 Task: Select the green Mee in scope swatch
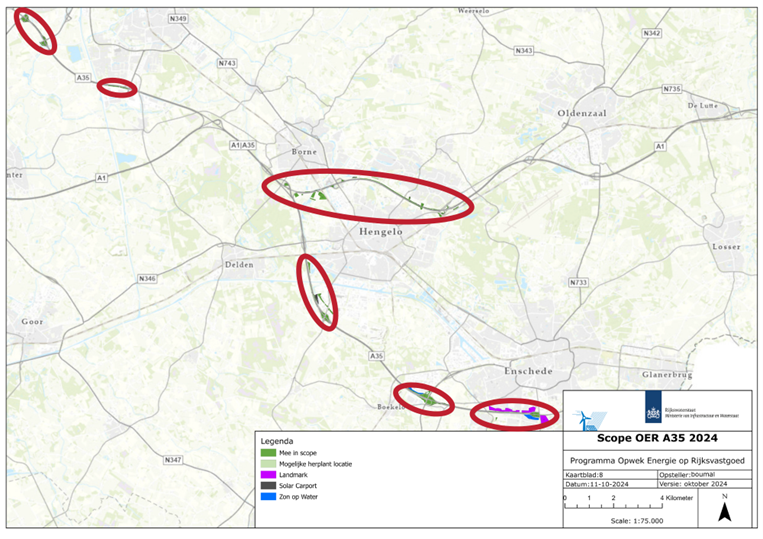tap(268, 454)
